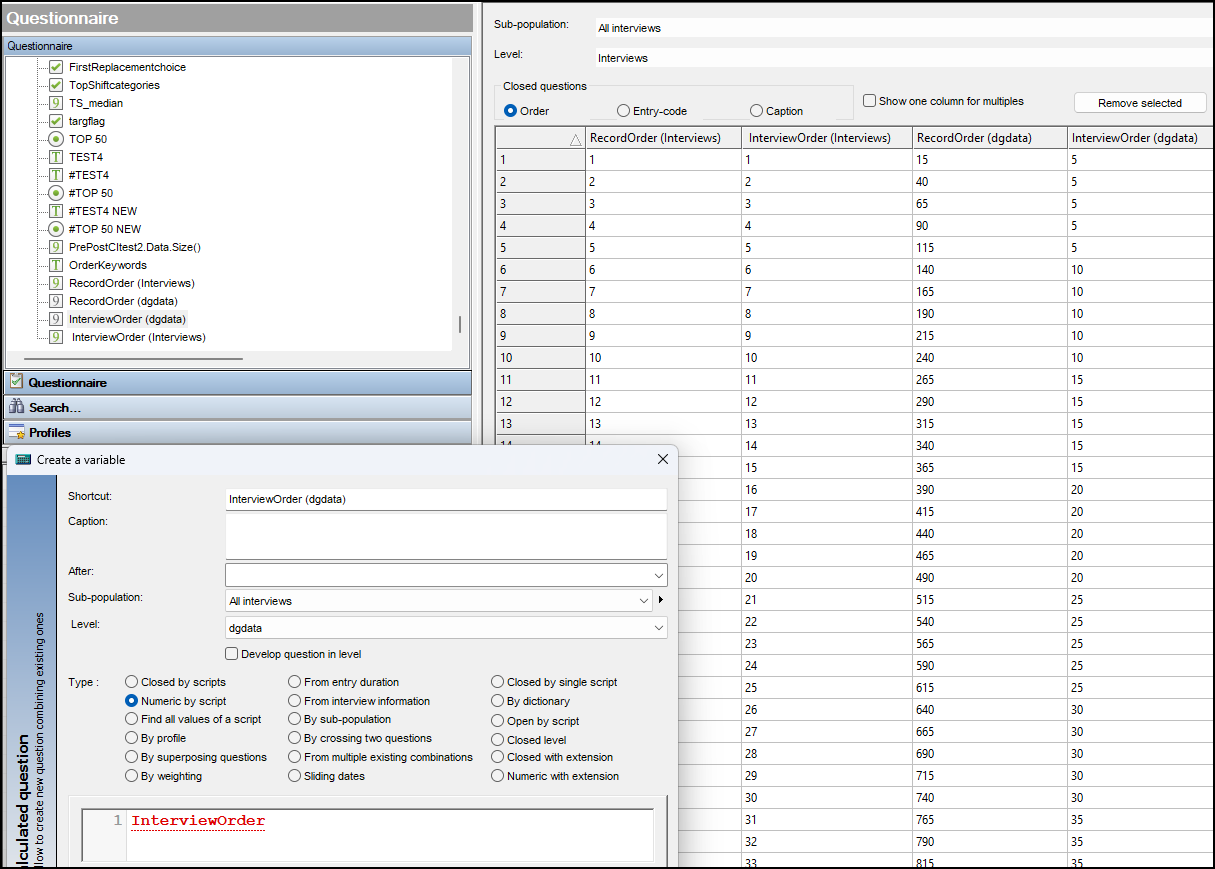Click the text icon beside OrderKeywords
The width and height of the screenshot is (1215, 869).
pyautogui.click(x=56, y=265)
